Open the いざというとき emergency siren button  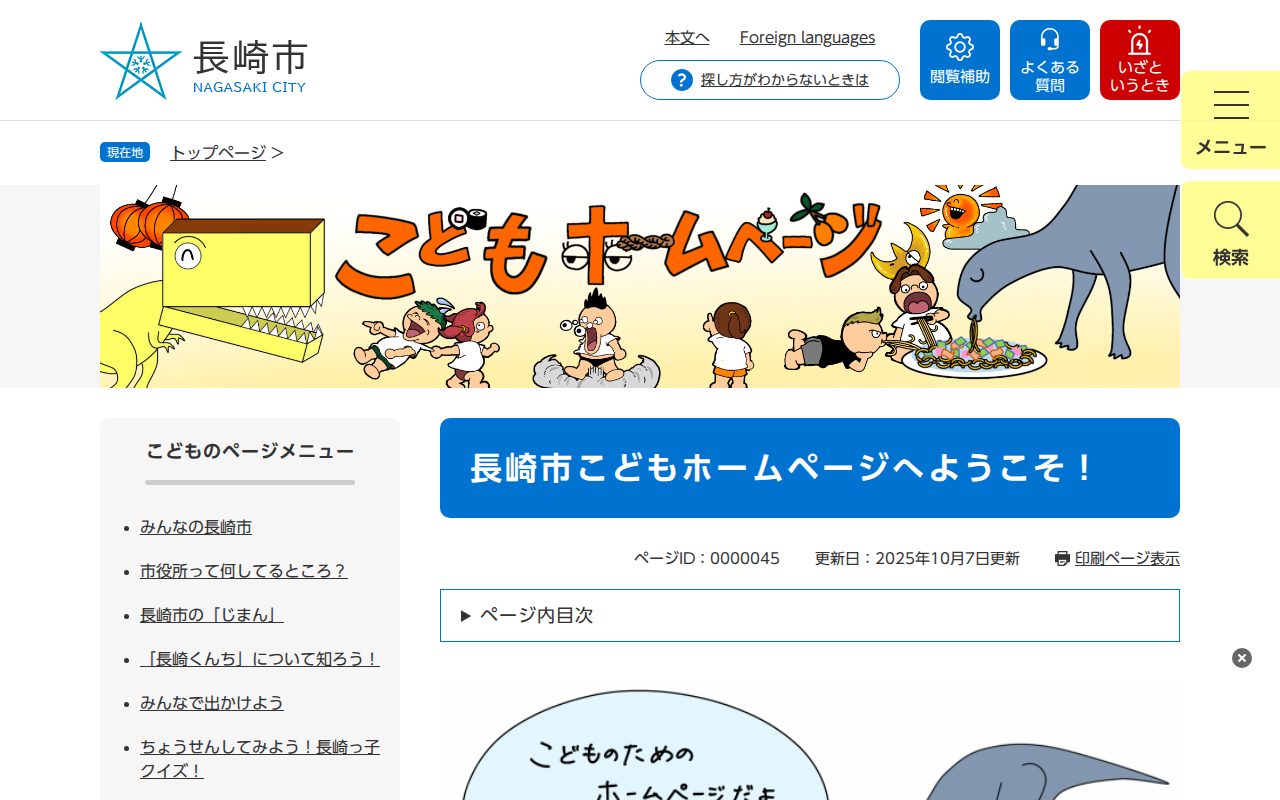1140,60
